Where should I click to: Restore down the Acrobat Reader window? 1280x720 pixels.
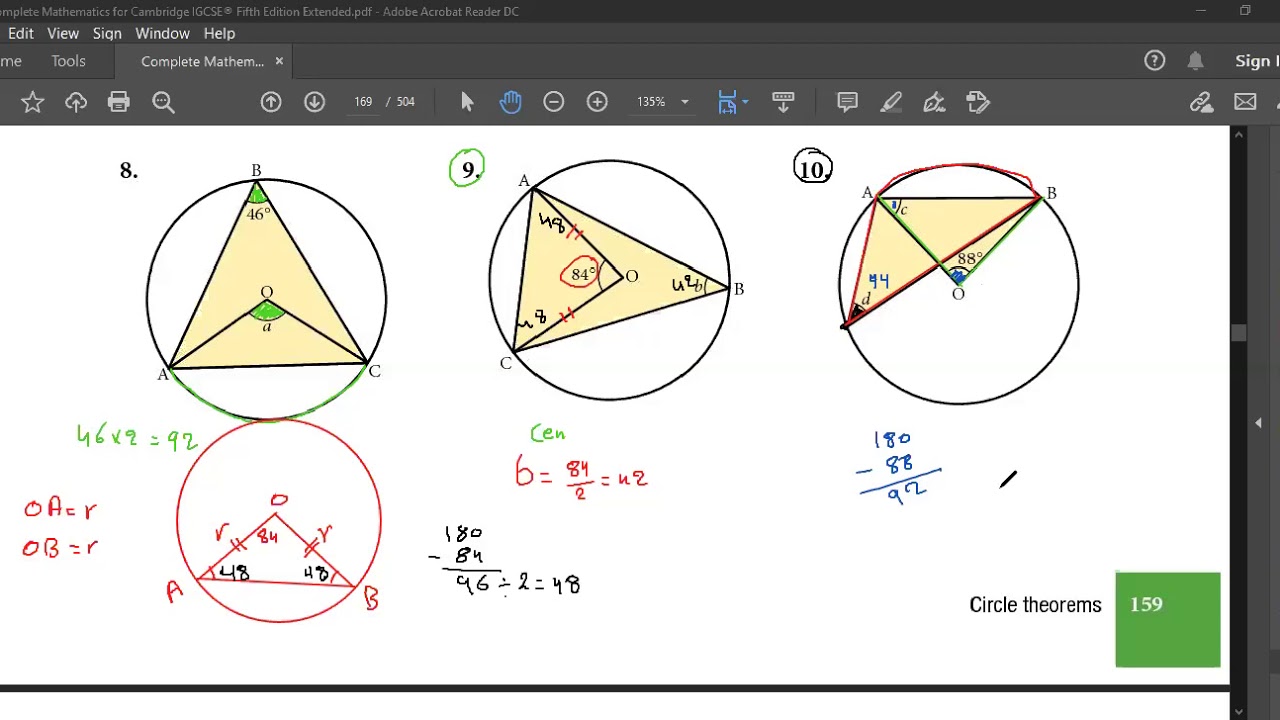tap(1245, 11)
